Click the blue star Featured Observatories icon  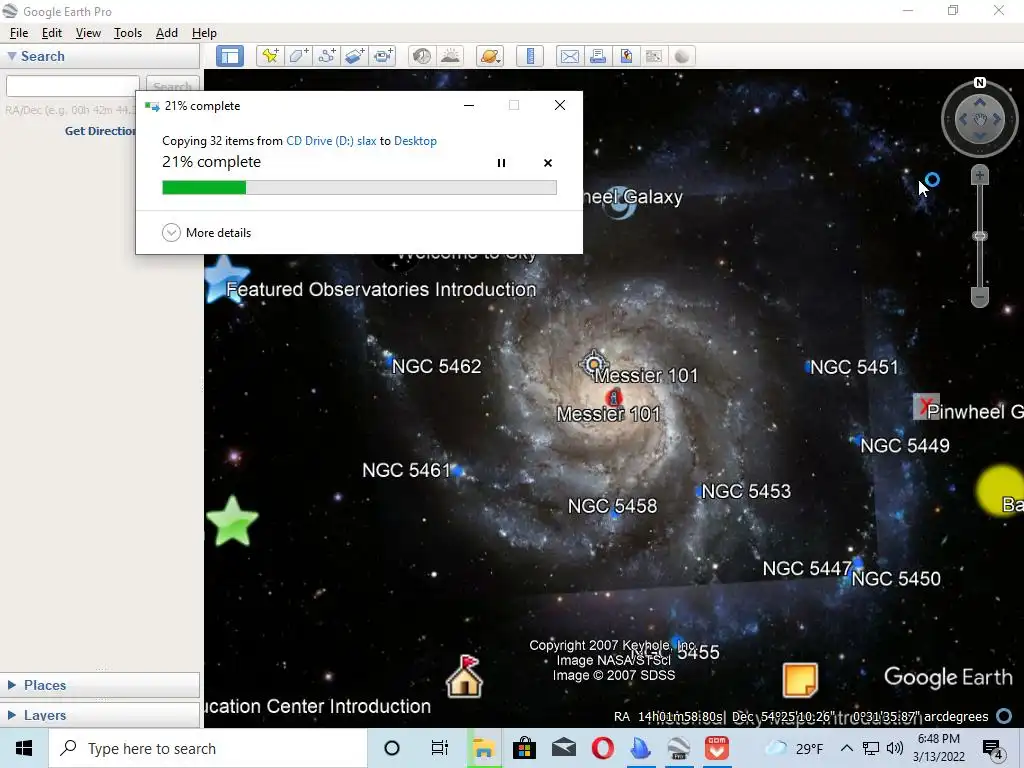coord(225,278)
